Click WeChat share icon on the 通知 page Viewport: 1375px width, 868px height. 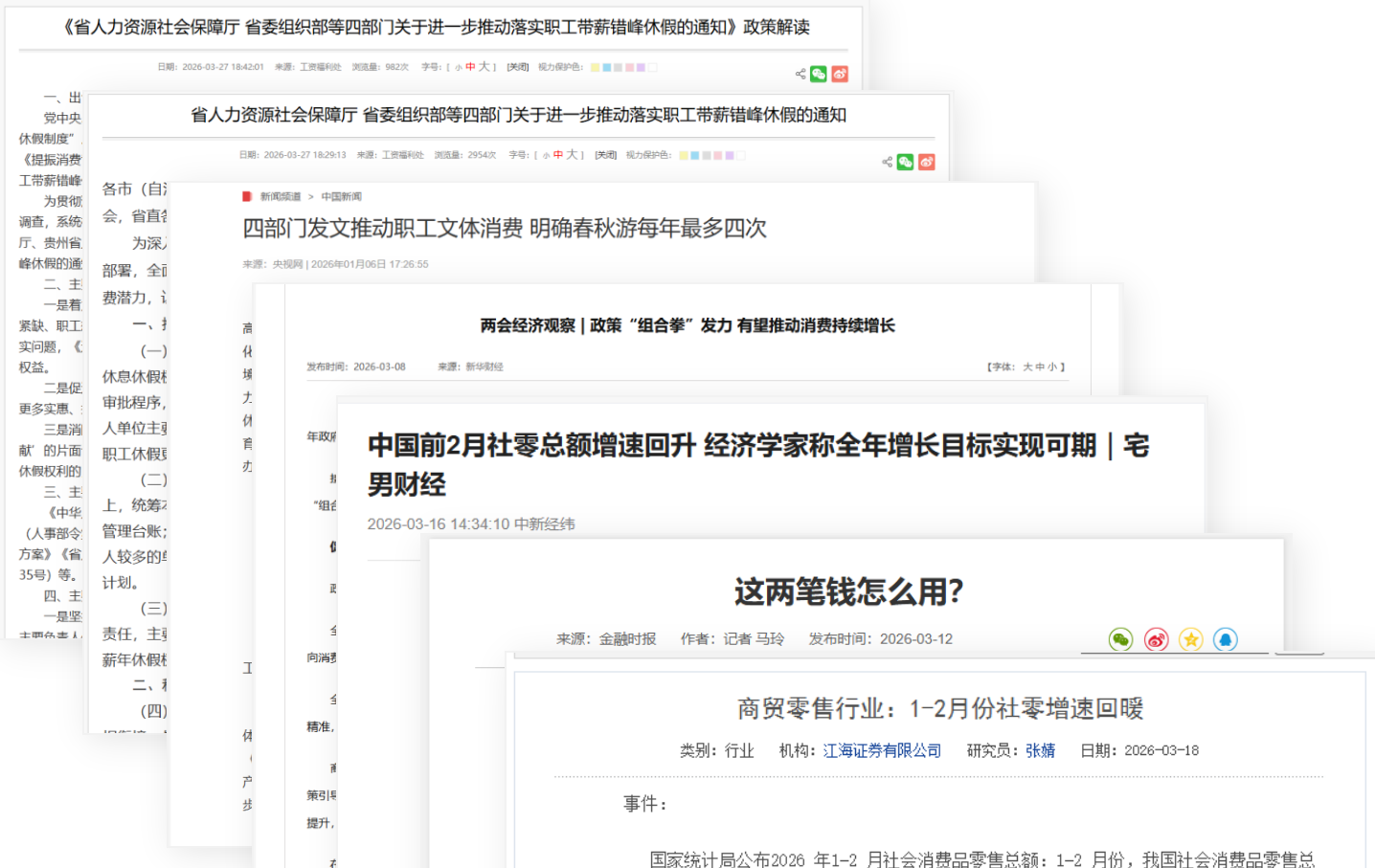905,162
